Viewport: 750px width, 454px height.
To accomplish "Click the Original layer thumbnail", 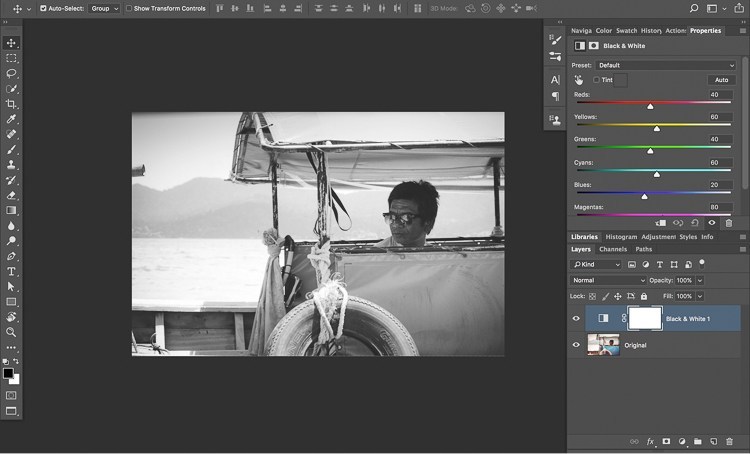I will [603, 345].
